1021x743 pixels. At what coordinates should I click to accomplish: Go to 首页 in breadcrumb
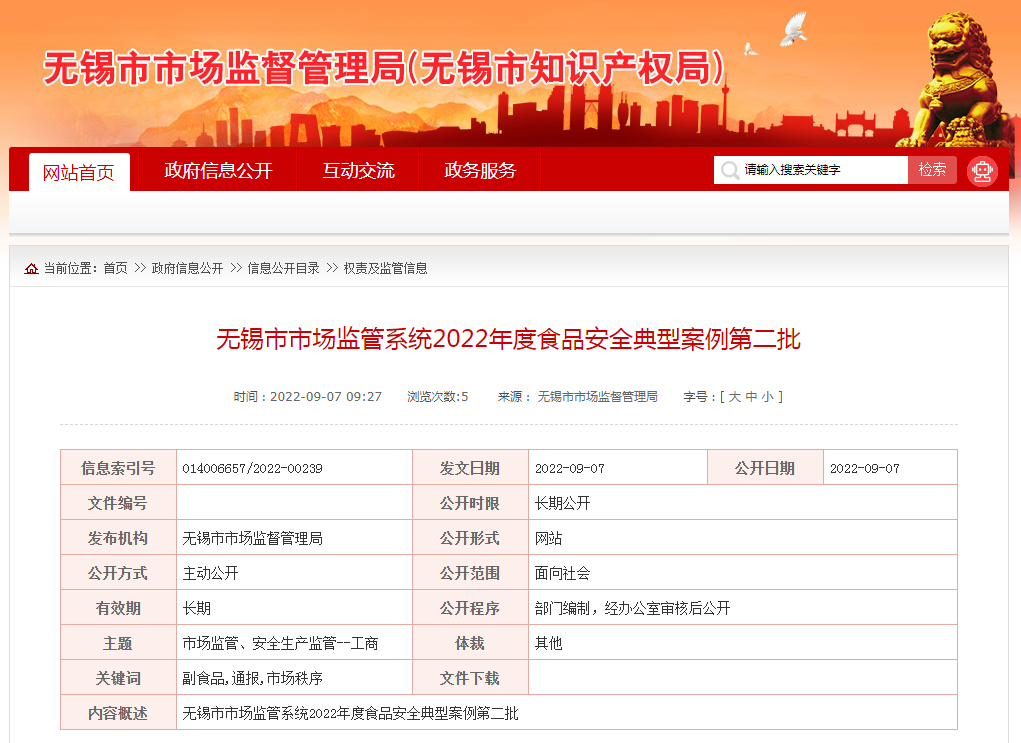[115, 268]
